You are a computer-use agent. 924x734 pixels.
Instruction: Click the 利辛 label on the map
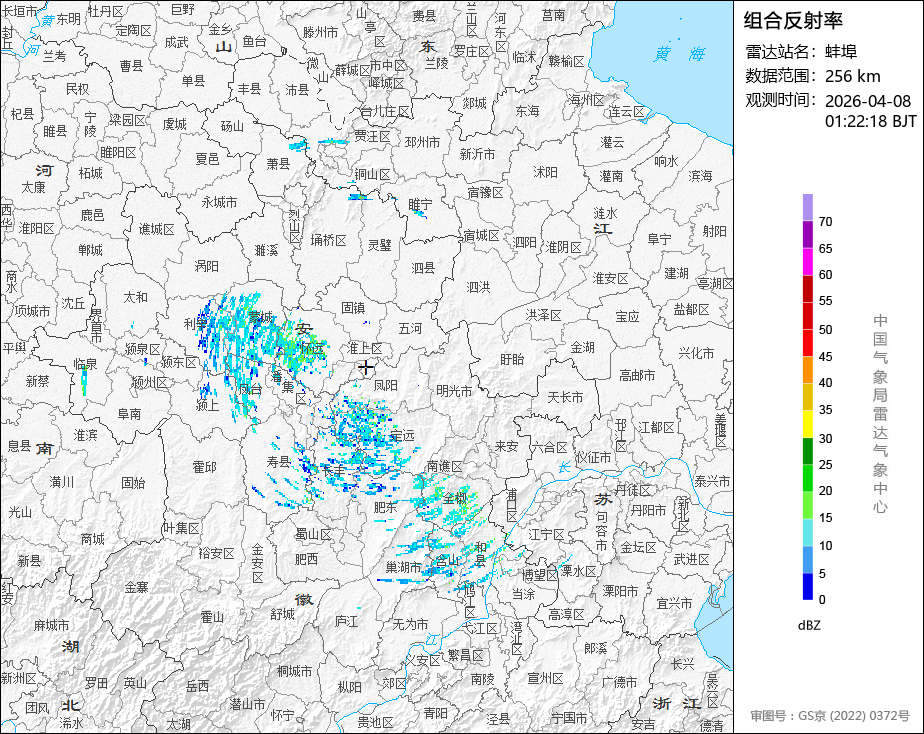(x=195, y=324)
